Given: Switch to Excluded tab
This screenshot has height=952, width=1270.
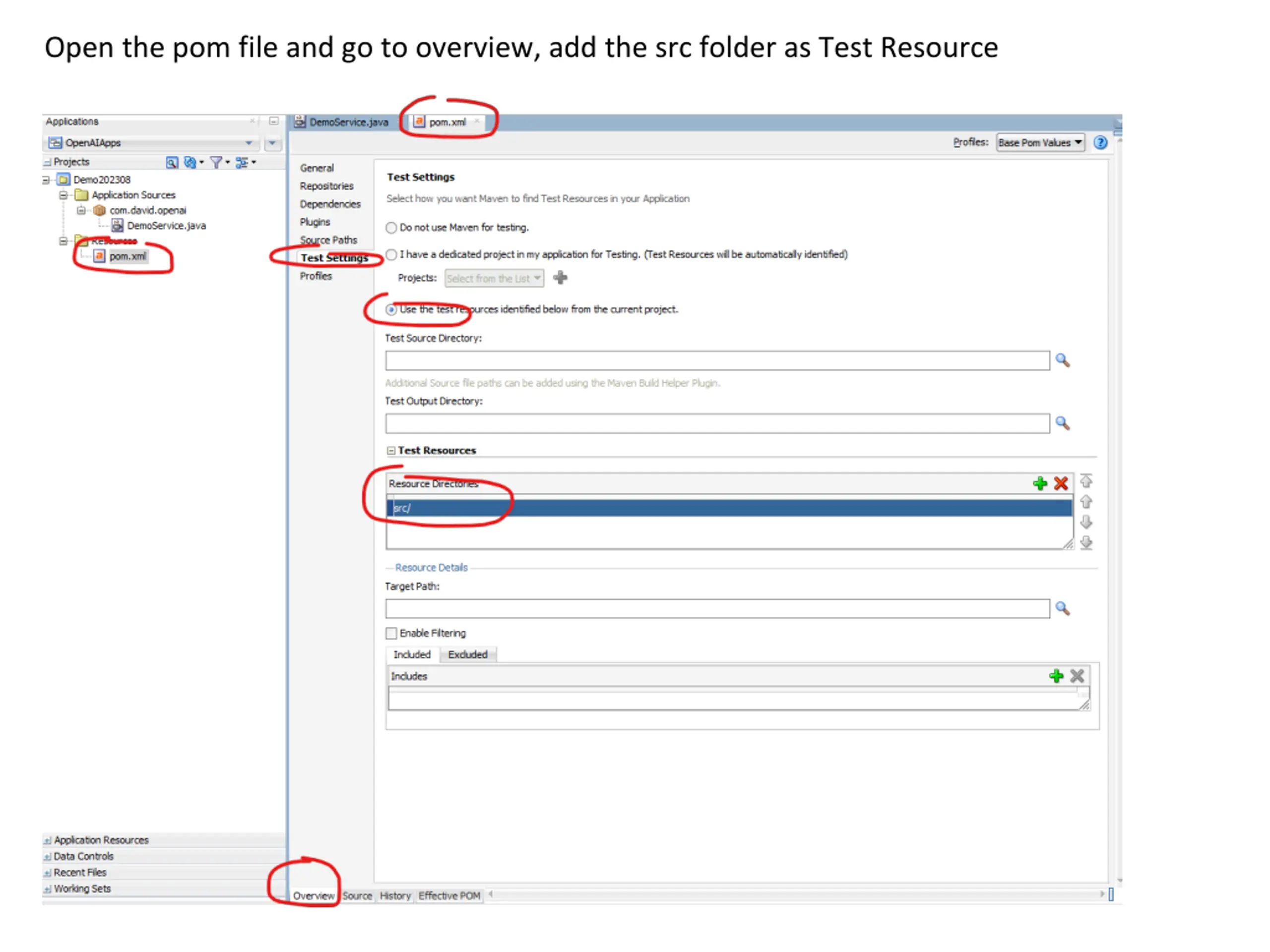Looking at the screenshot, I should [x=467, y=654].
